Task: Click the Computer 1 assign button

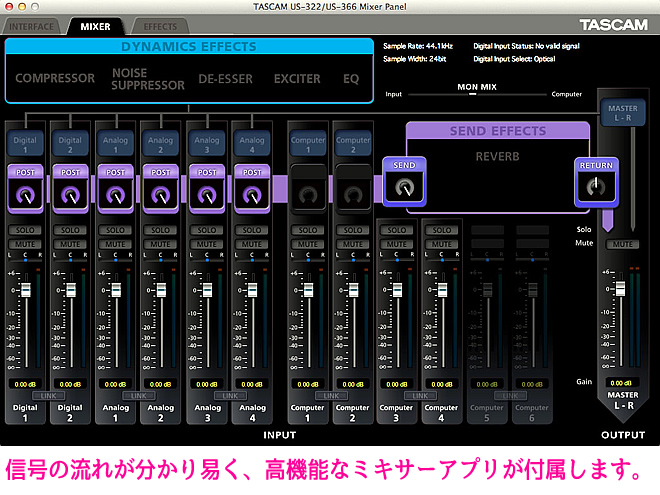Action: tap(308, 144)
